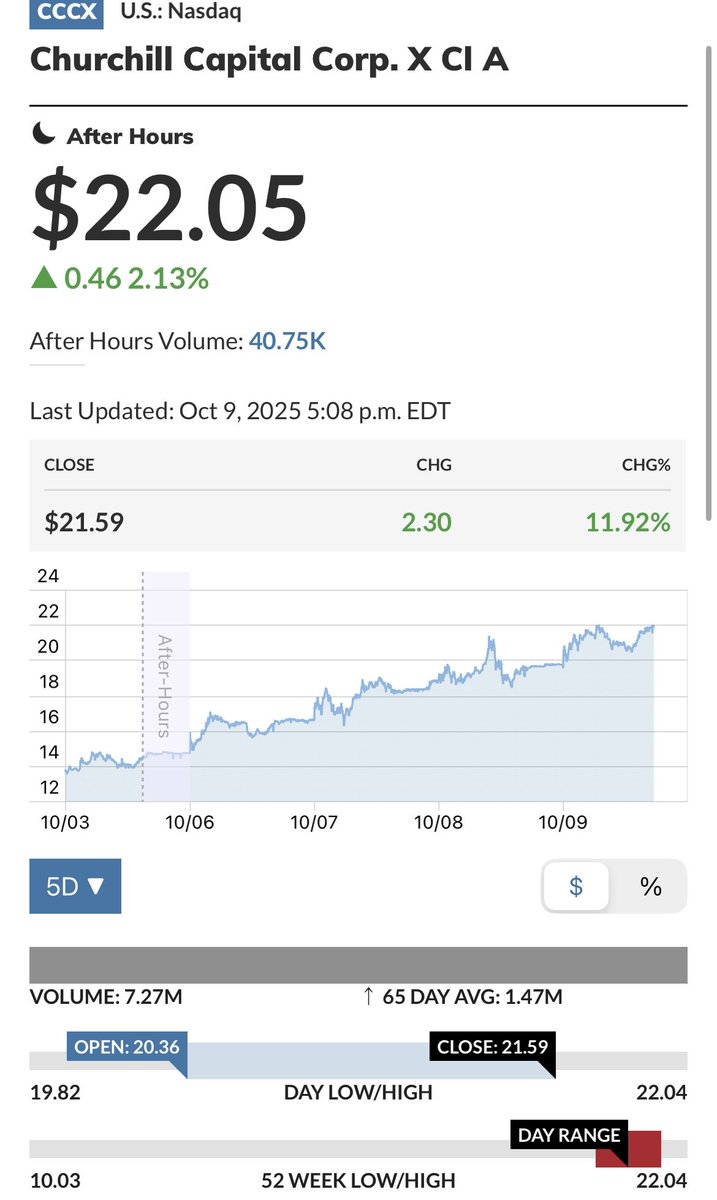
Task: Click the 10/09 date label on chart axis
Action: (x=562, y=822)
